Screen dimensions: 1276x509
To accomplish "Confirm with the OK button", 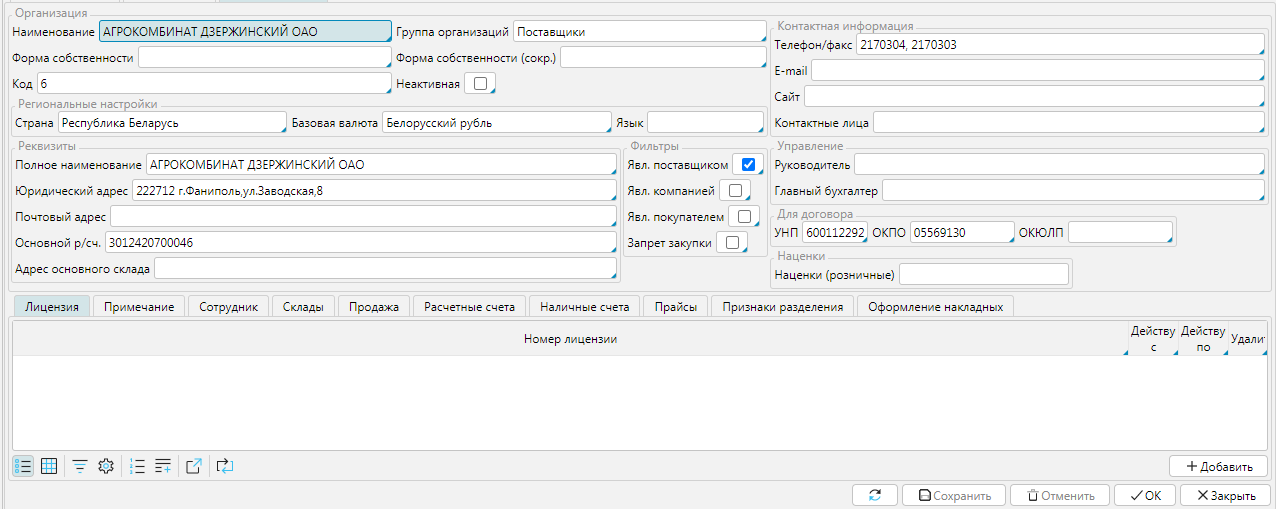I will click(1143, 495).
